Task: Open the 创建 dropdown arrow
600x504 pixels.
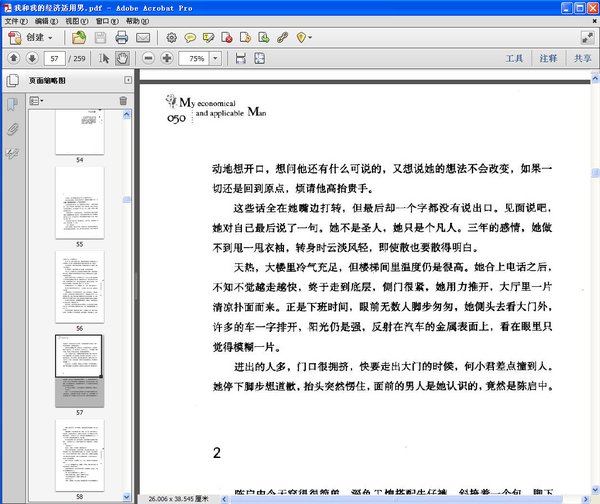Action: (x=50, y=38)
